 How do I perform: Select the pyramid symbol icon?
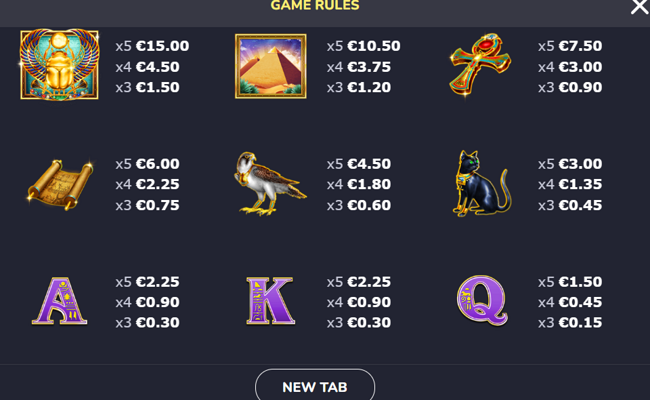(271, 66)
